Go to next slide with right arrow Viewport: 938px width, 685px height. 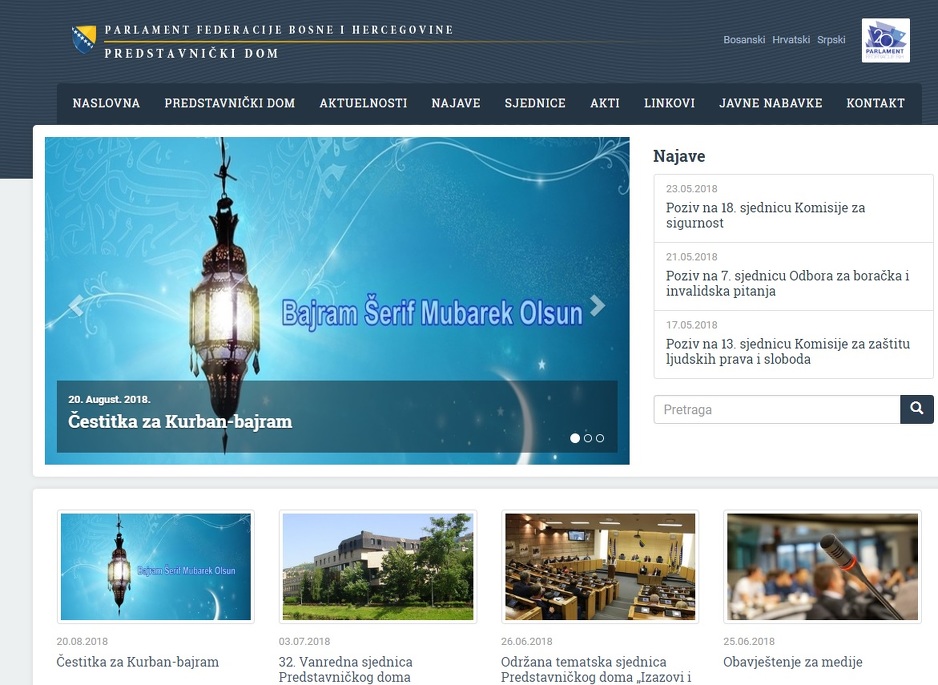[598, 305]
